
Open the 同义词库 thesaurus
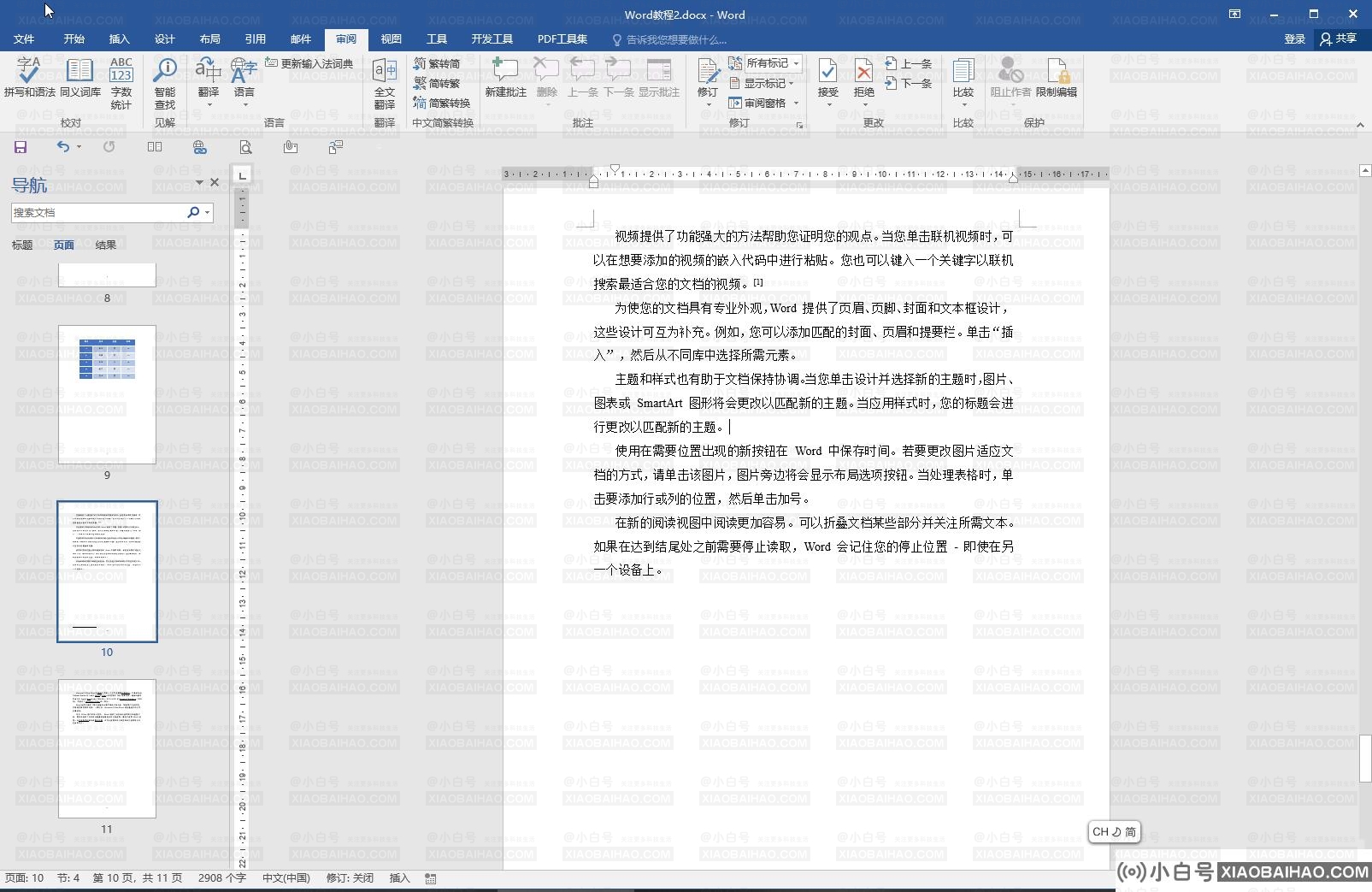80,77
